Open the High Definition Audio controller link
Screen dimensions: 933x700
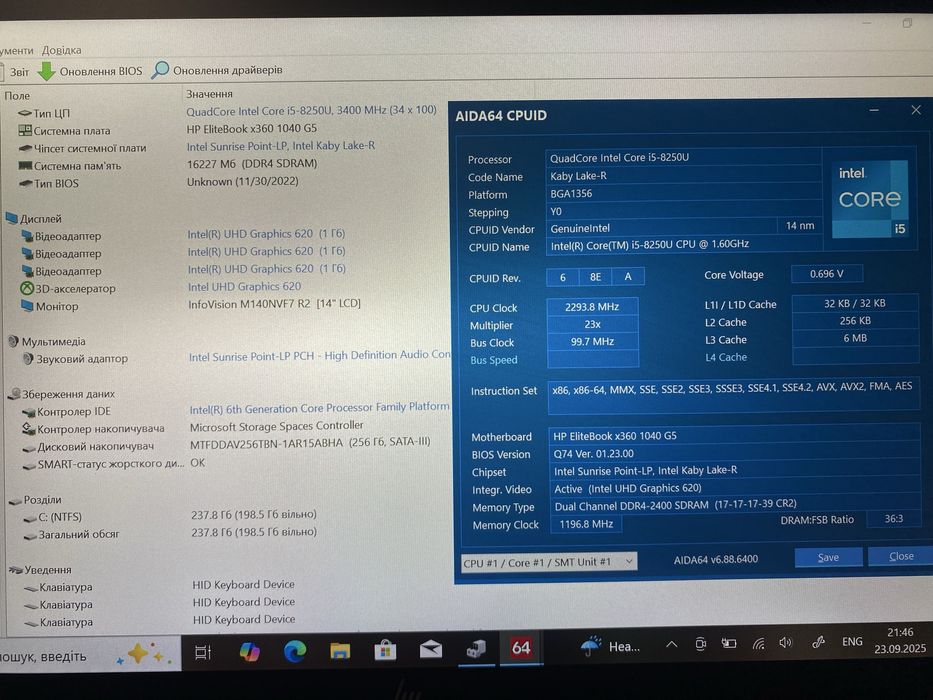(320, 356)
